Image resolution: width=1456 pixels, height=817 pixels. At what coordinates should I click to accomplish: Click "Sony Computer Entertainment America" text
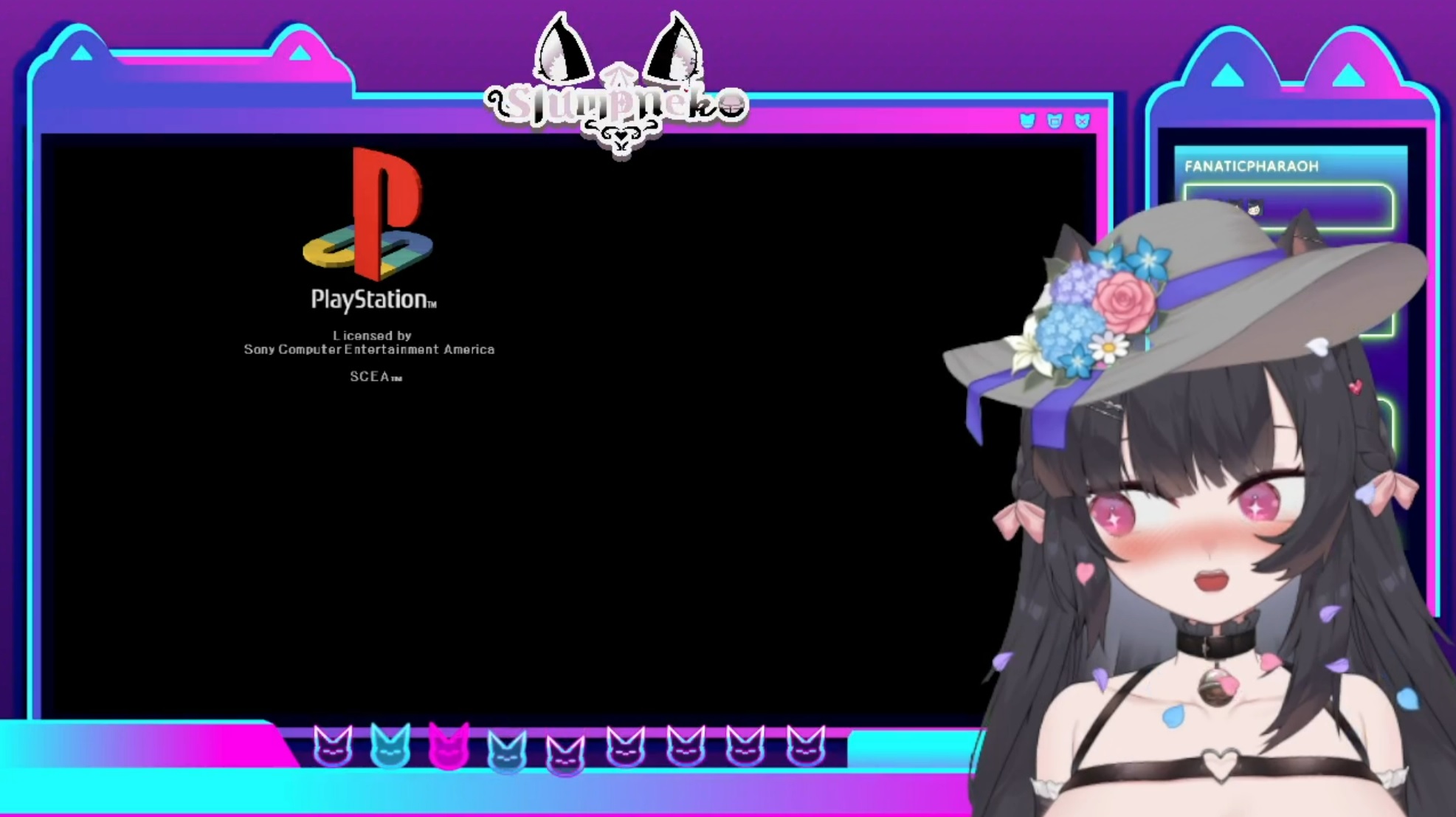tap(369, 349)
